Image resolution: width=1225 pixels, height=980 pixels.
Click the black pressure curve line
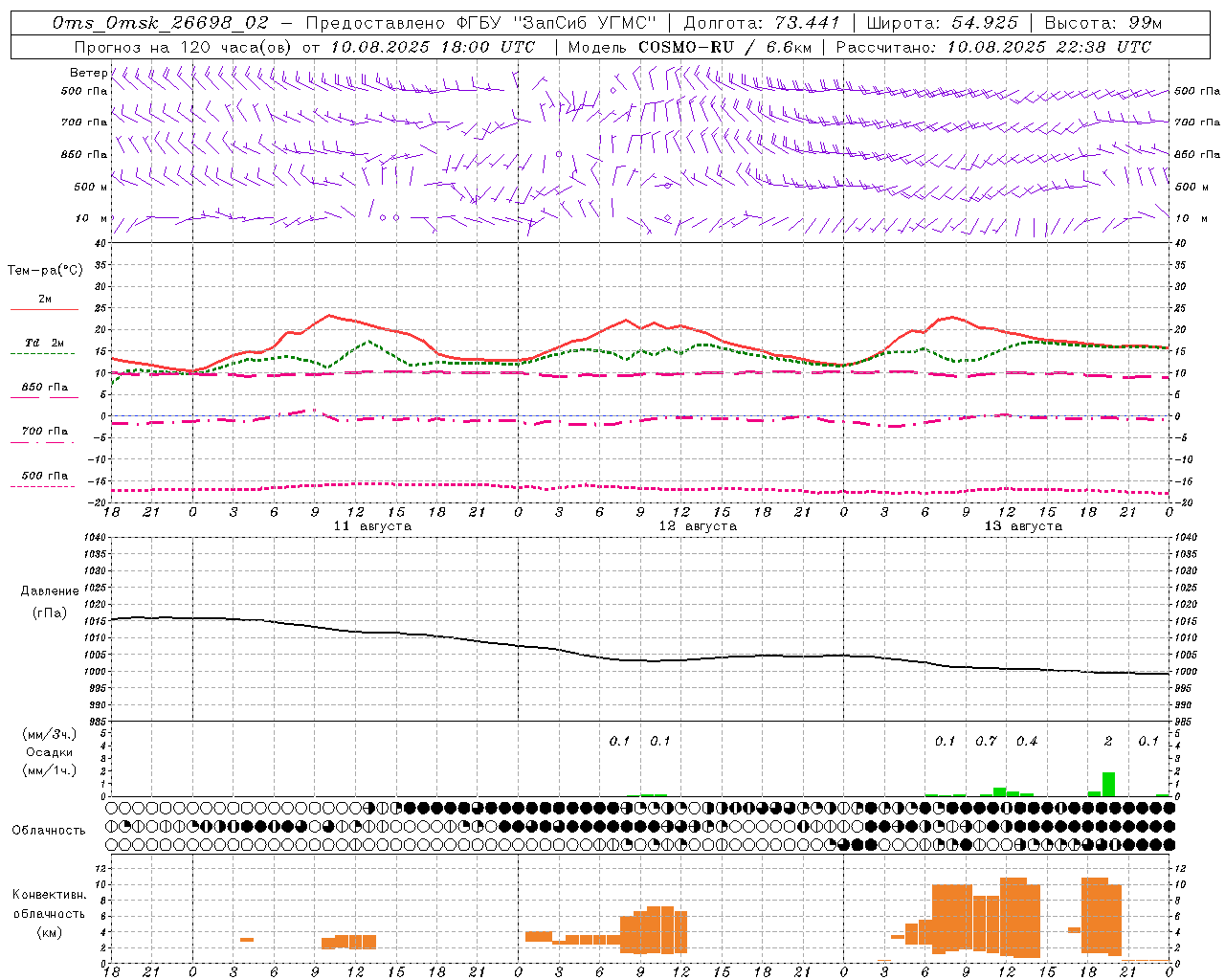[x=639, y=647]
